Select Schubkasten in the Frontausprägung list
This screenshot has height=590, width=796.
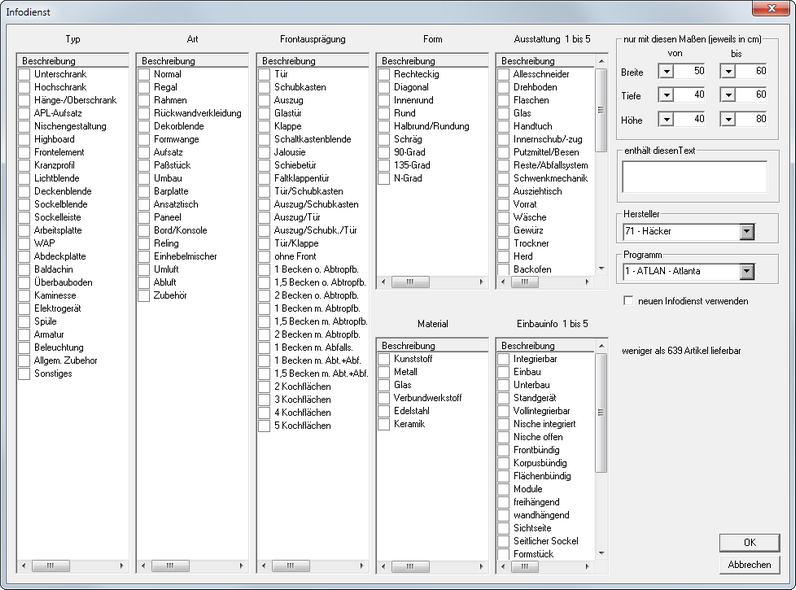(x=265, y=88)
